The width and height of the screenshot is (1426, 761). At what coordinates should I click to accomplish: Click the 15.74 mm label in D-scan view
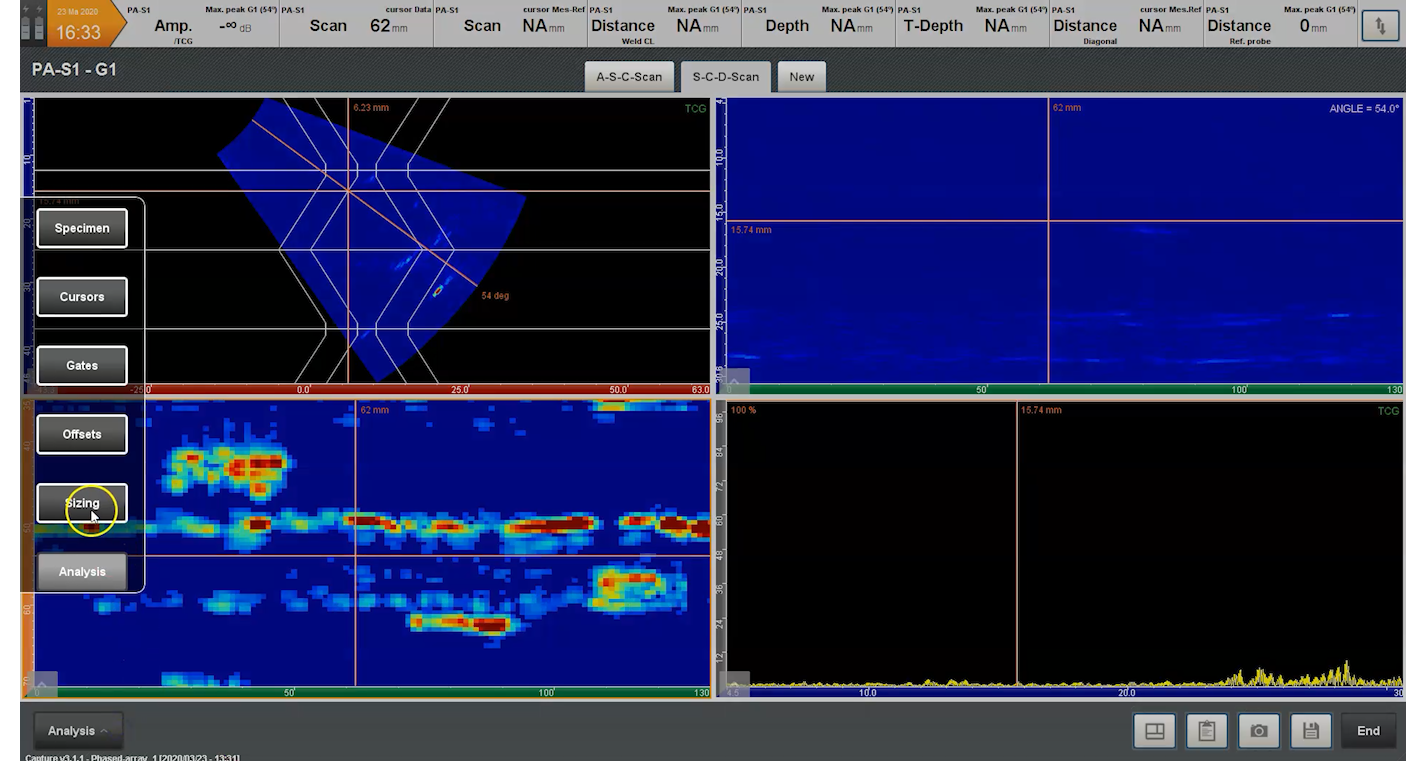tap(751, 230)
